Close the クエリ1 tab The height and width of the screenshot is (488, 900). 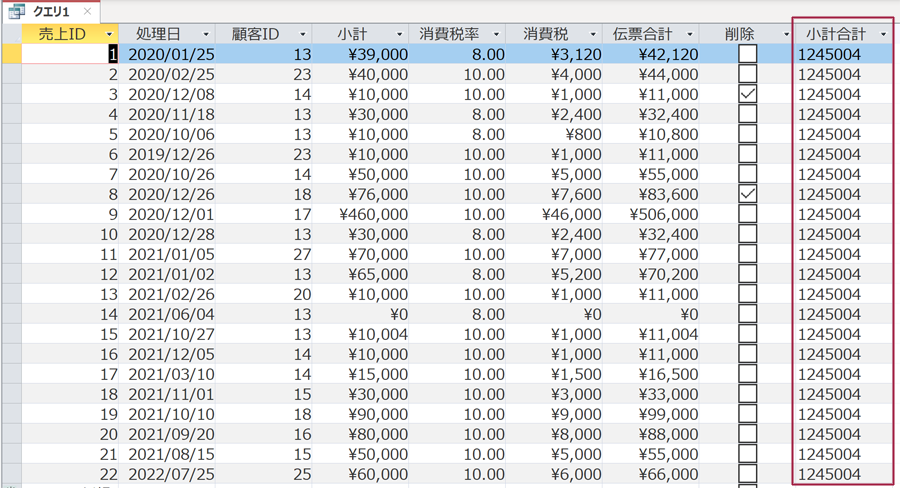(87, 11)
